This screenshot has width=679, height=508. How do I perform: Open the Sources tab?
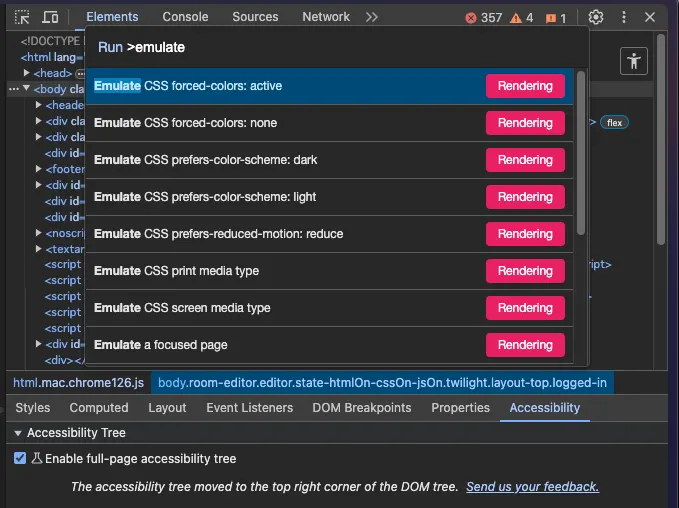(x=255, y=17)
